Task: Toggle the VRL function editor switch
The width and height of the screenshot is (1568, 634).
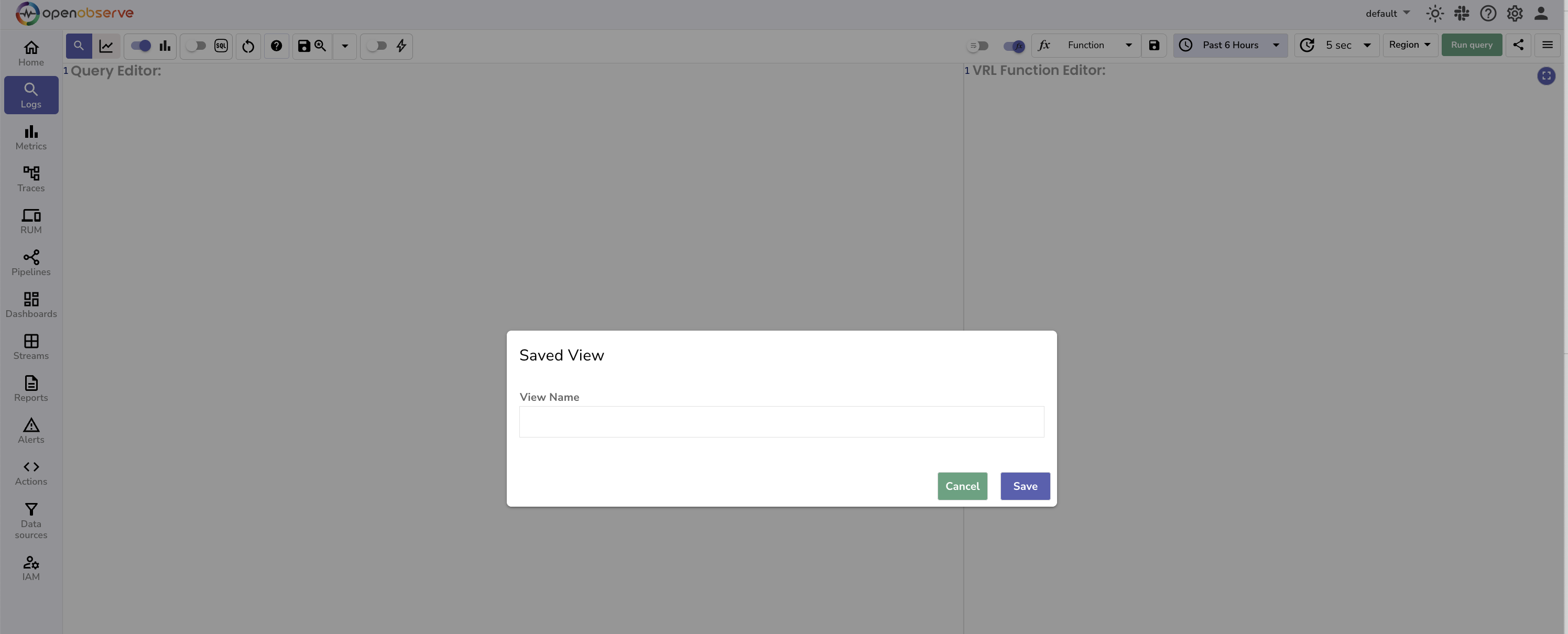Action: point(1014,46)
